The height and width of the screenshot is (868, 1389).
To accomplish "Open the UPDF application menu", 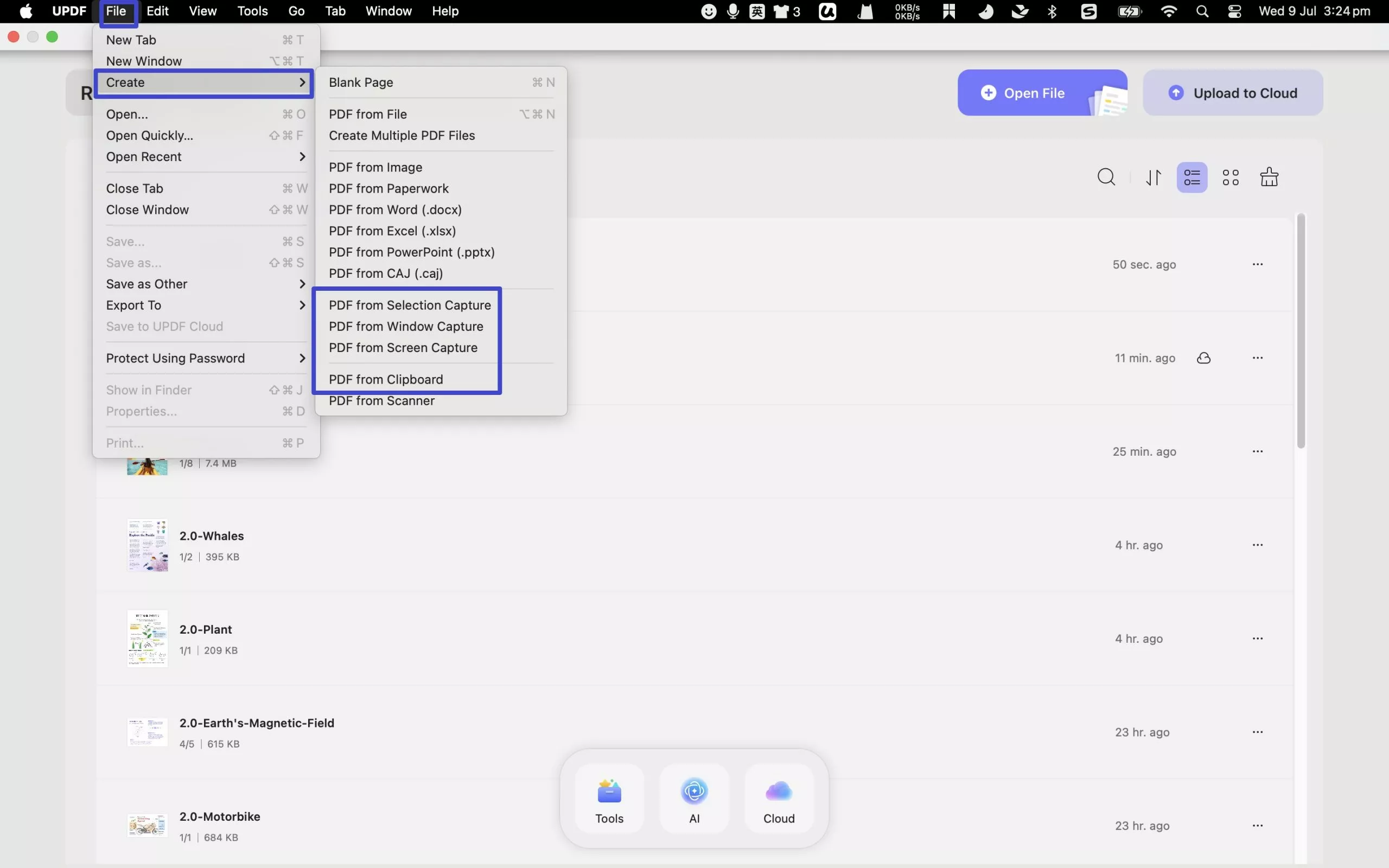I will point(69,11).
